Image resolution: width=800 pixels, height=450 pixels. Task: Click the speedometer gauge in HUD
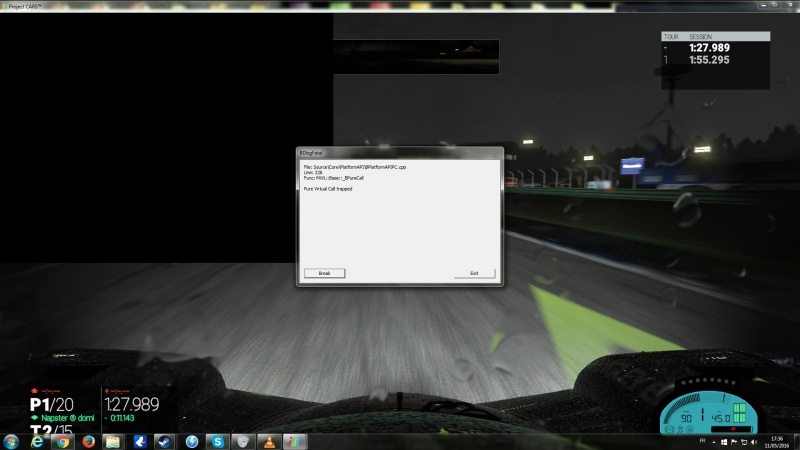pyautogui.click(x=708, y=413)
